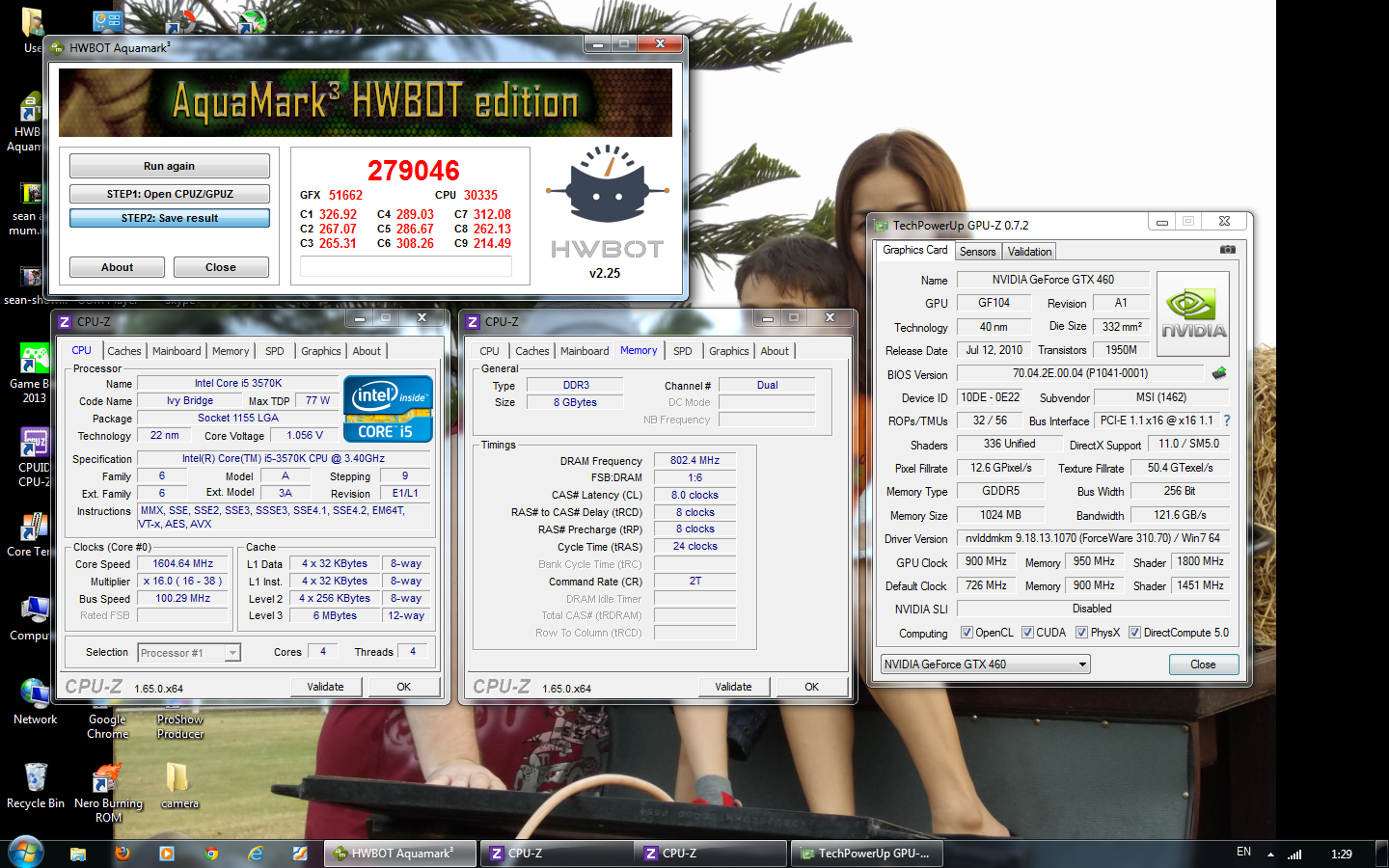The image size is (1389, 868).
Task: Click Close button in GPU-Z
Action: [x=1203, y=665]
